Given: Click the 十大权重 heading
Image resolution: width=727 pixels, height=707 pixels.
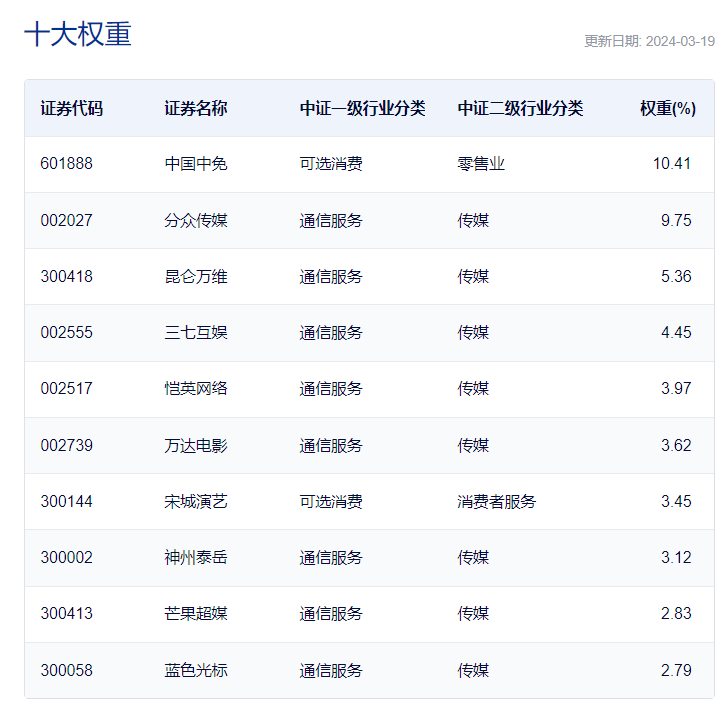Looking at the screenshot, I should (78, 34).
